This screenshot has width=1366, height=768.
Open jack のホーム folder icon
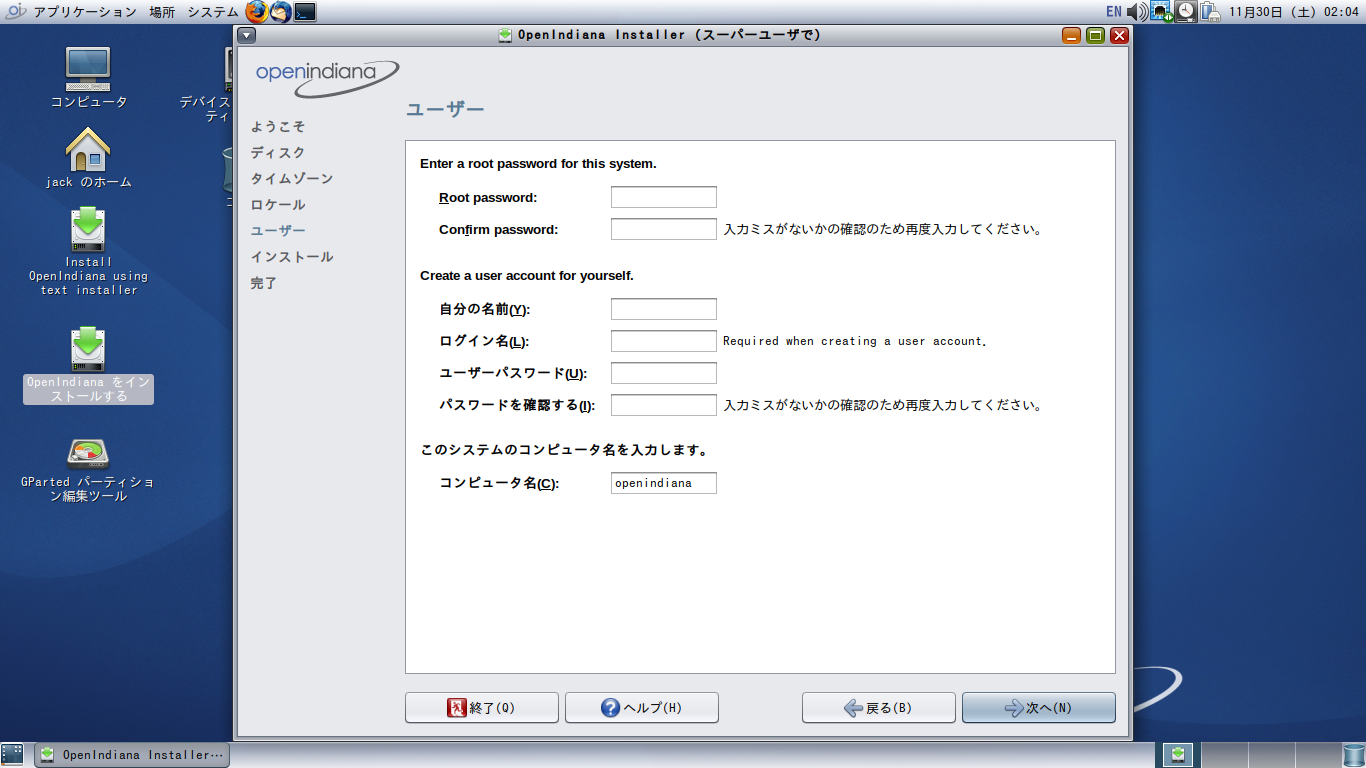[x=88, y=158]
